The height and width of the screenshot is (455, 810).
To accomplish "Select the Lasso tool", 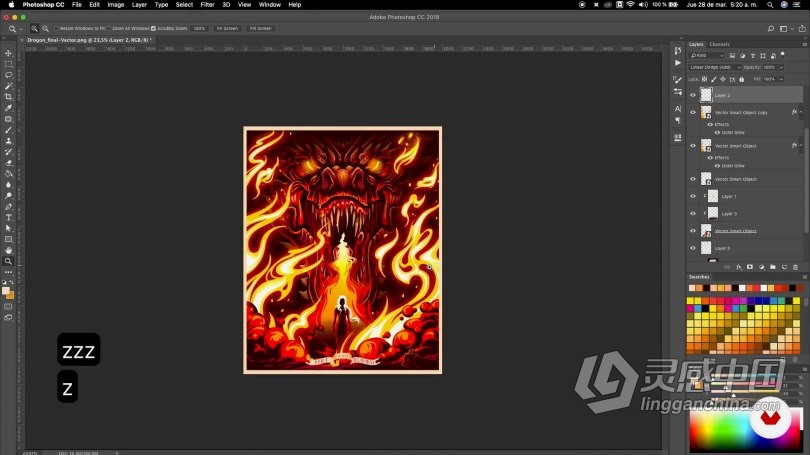I will (x=8, y=75).
